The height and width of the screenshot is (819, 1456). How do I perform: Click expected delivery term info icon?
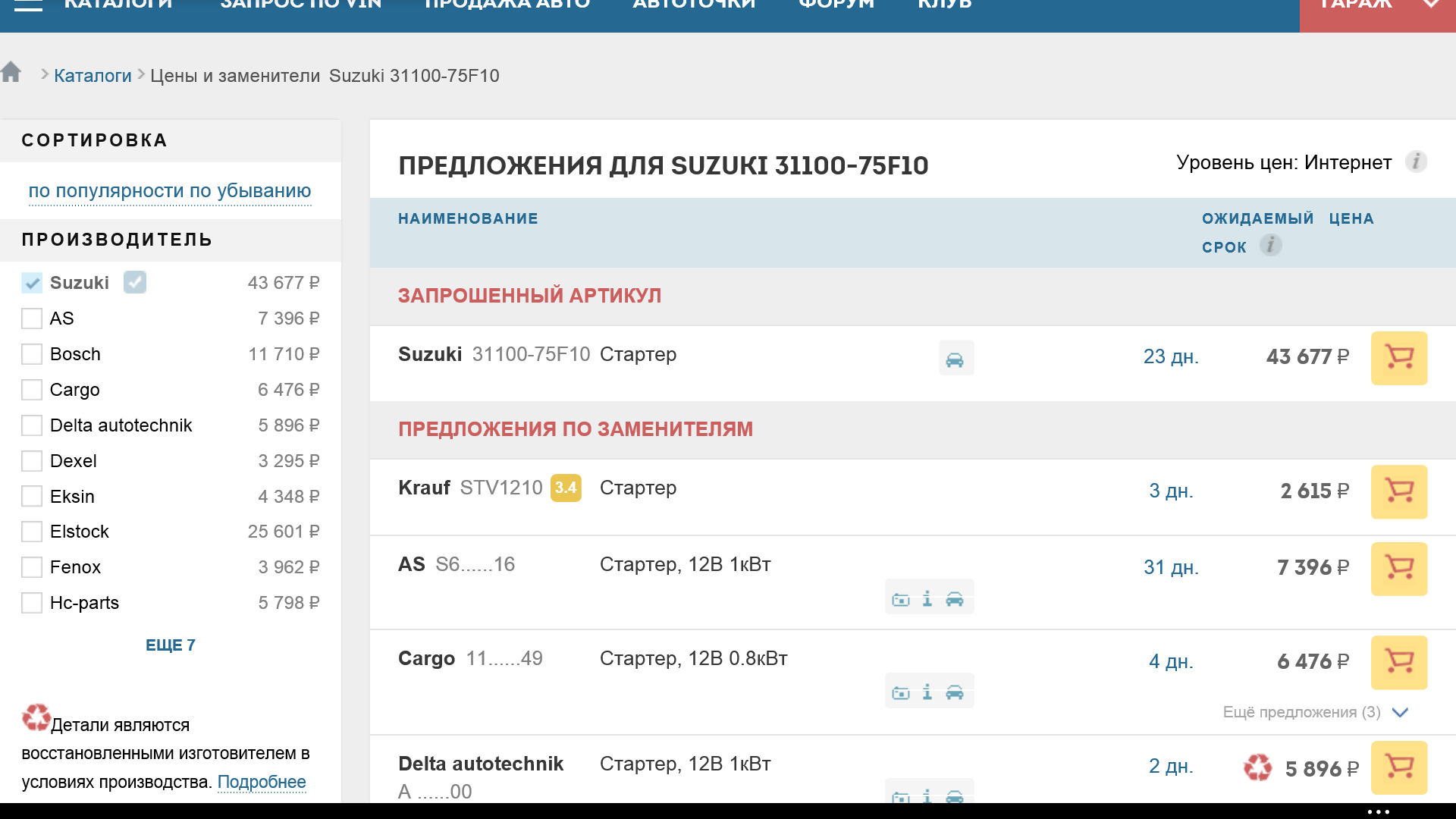pyautogui.click(x=1270, y=246)
